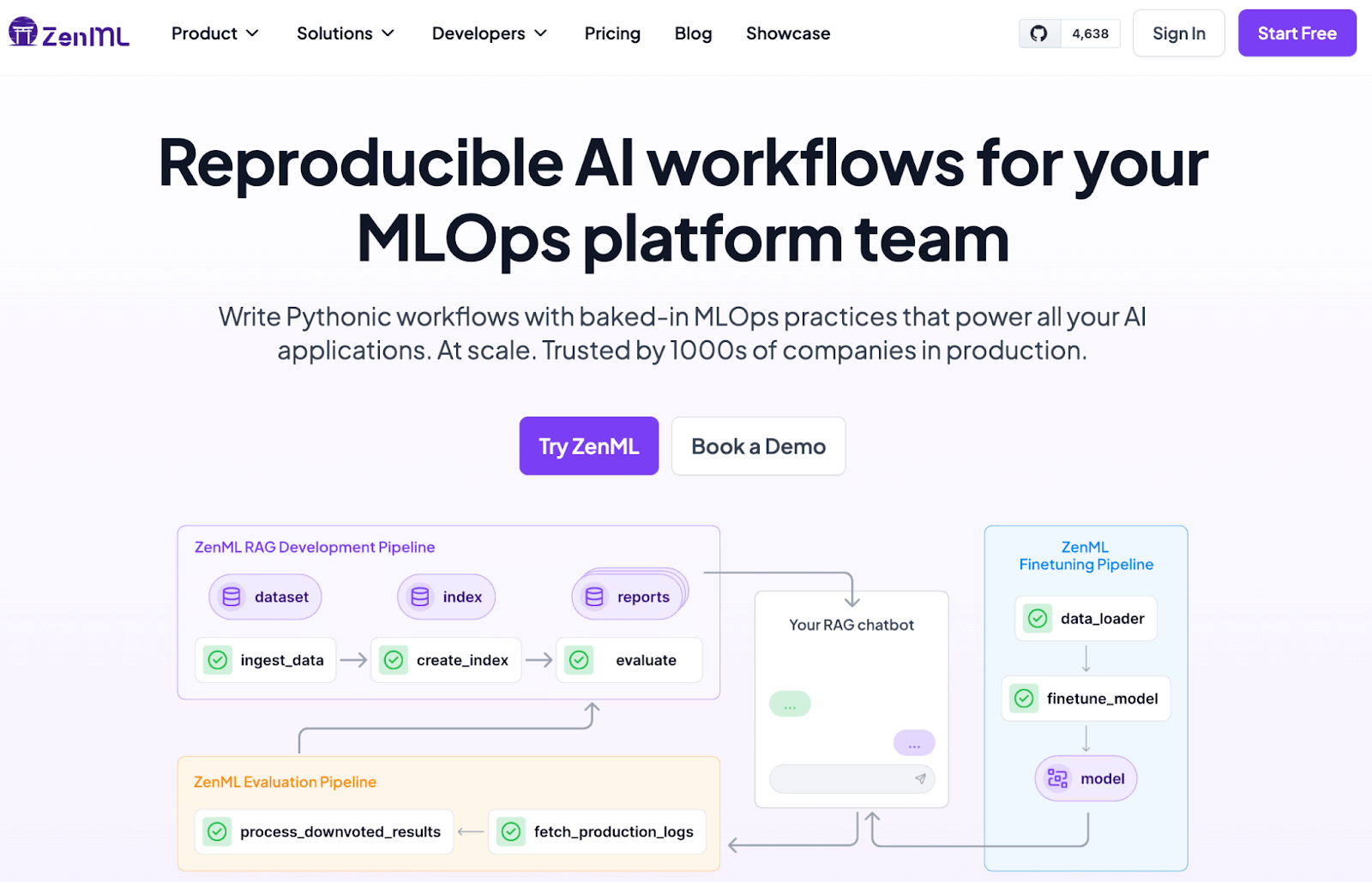Click the fetch_production_logs green checkmark
This screenshot has height=882, width=1372.
[512, 831]
